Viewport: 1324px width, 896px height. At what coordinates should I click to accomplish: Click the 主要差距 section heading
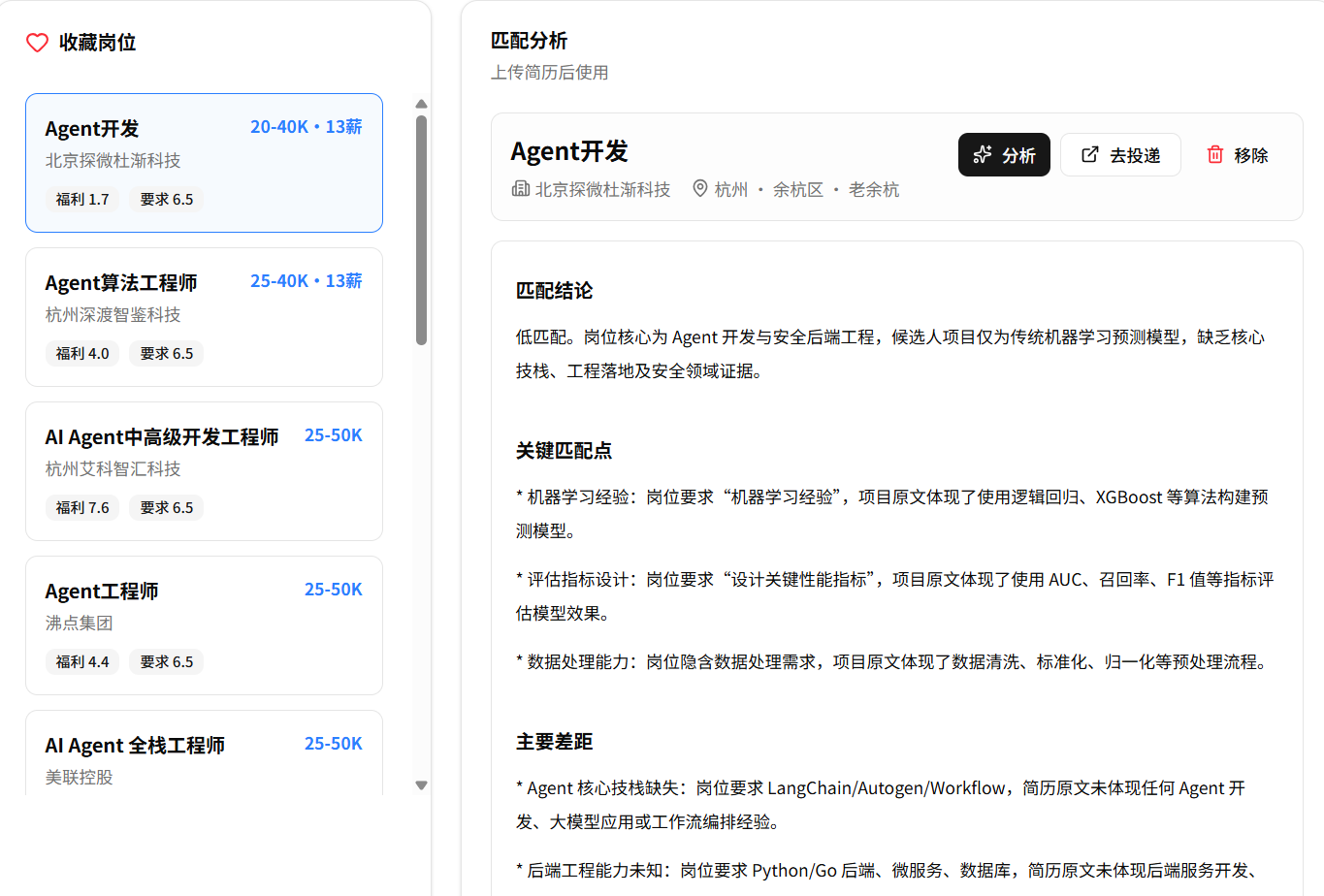[555, 742]
